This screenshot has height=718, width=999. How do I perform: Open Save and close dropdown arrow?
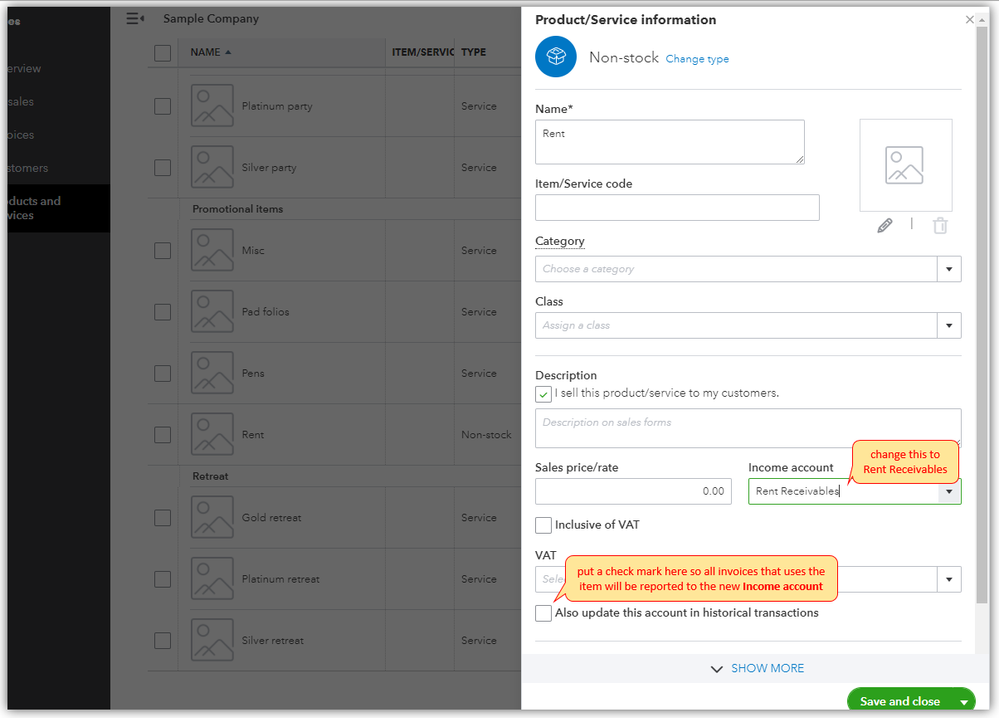(x=963, y=701)
